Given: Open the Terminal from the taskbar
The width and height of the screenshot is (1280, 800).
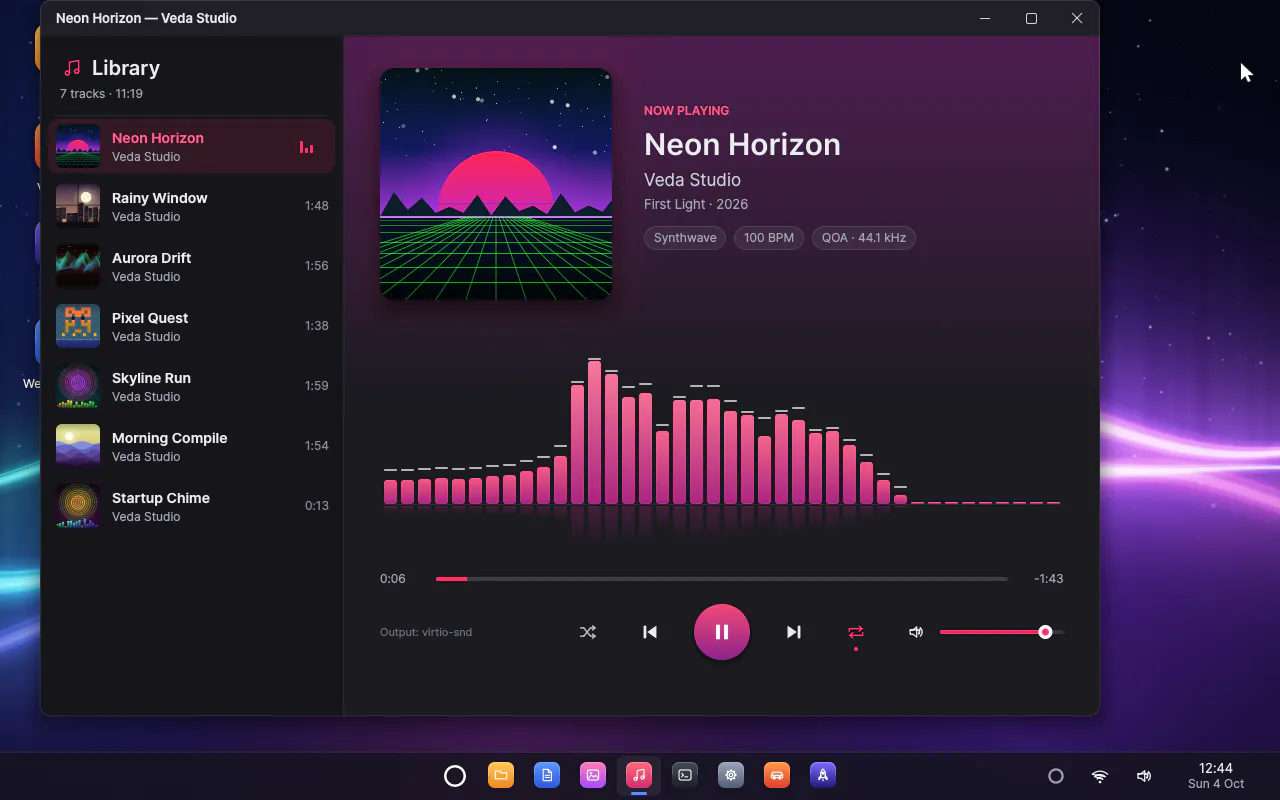Looking at the screenshot, I should click(x=685, y=775).
